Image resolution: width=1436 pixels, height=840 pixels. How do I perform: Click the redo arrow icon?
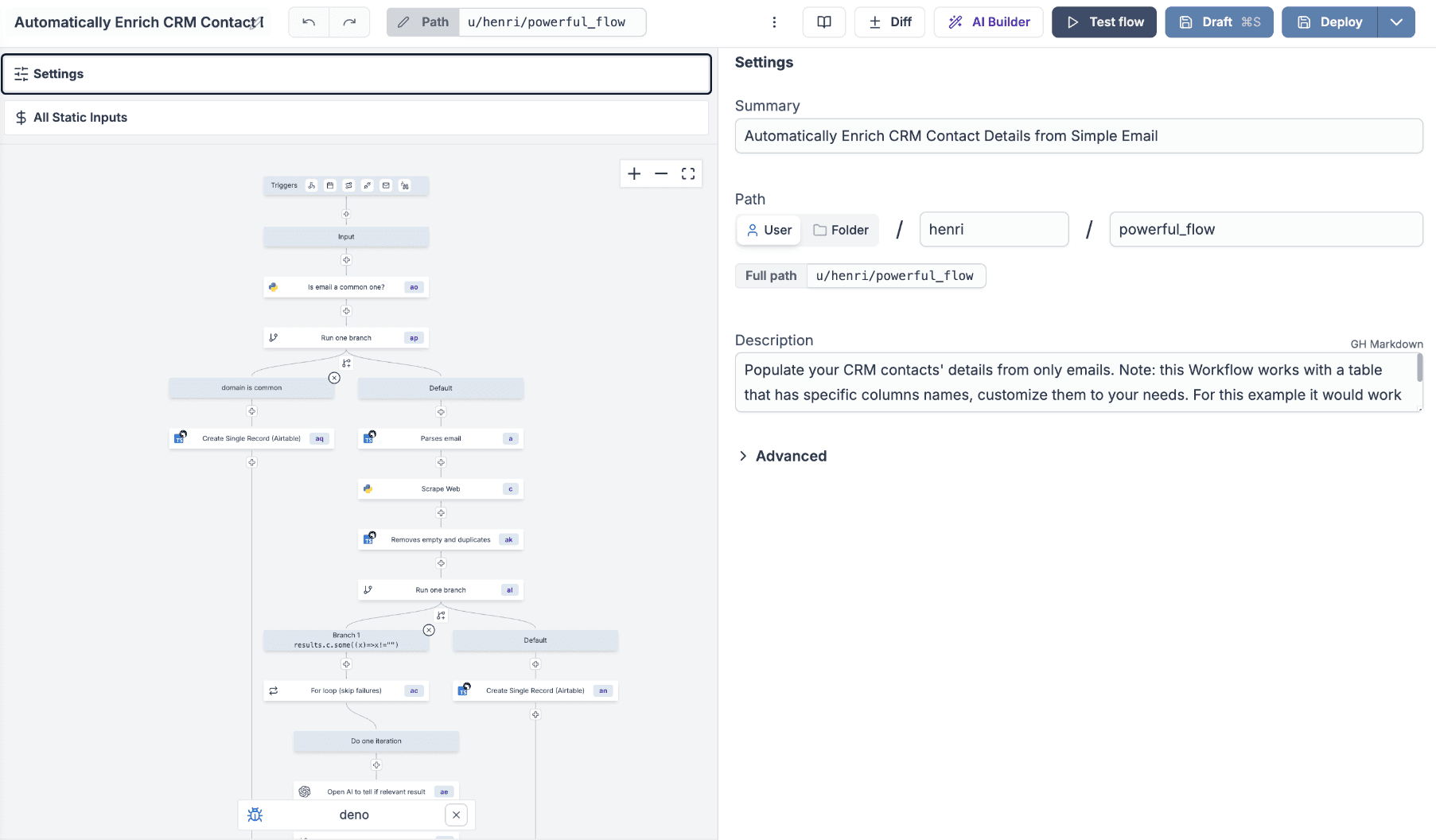[x=349, y=22]
